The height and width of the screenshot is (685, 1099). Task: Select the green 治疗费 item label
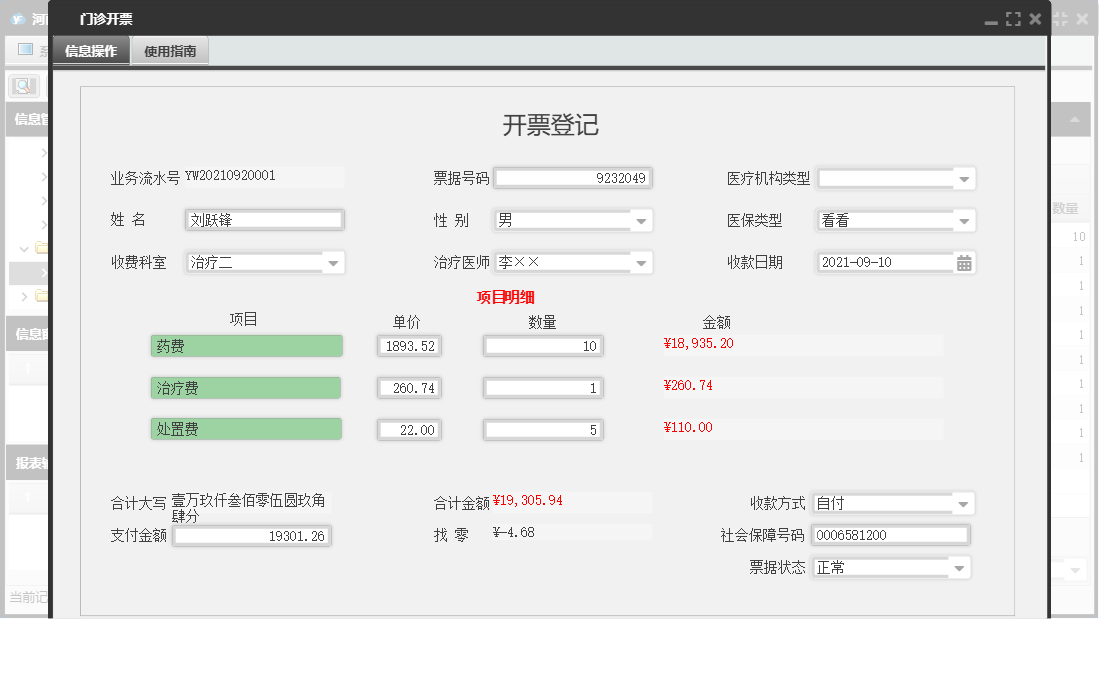(246, 387)
